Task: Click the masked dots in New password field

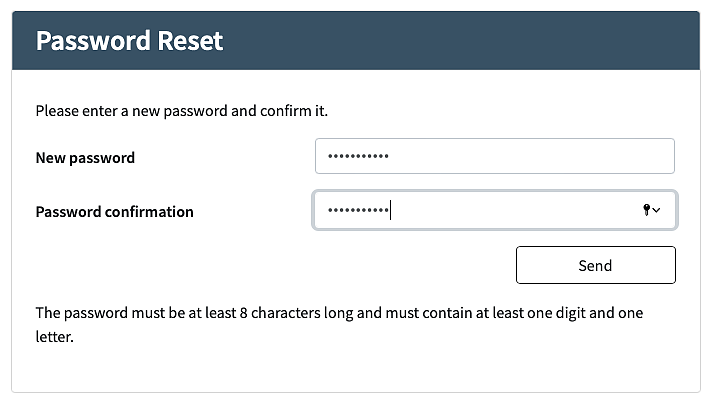Action: [358, 157]
